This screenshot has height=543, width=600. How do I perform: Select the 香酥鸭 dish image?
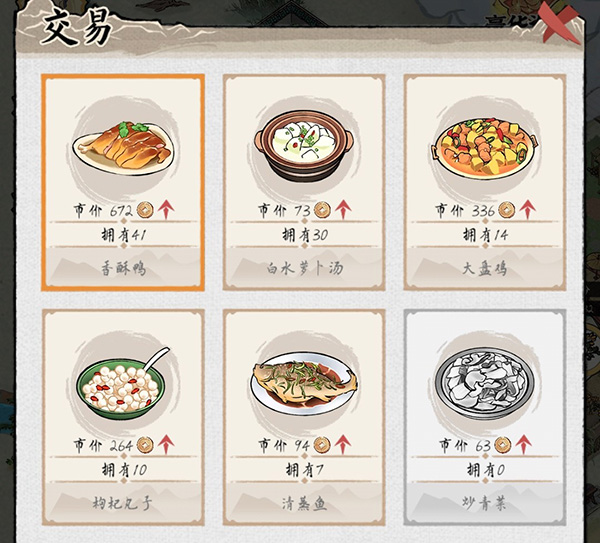coord(123,148)
